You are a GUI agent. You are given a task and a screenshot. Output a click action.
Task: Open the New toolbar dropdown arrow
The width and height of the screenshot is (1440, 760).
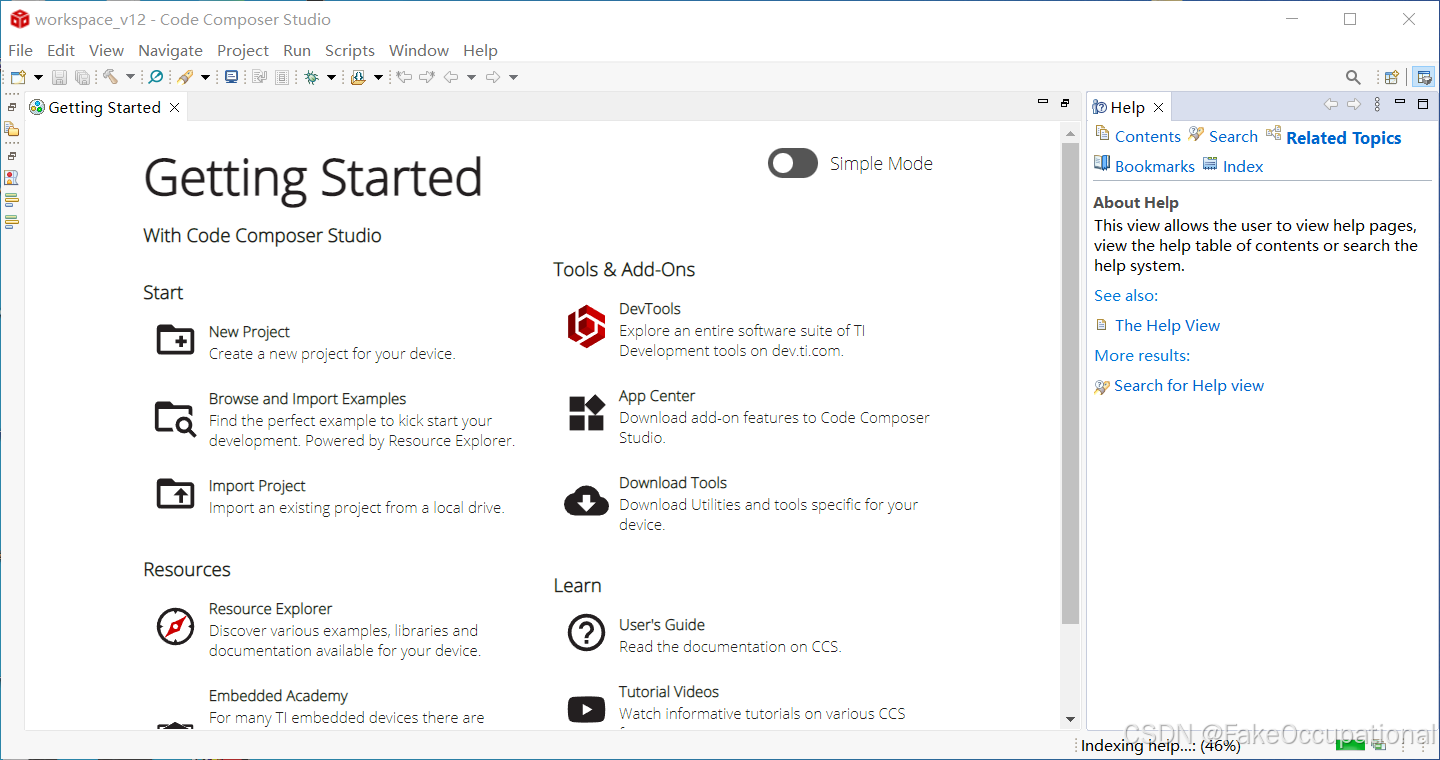pos(38,77)
